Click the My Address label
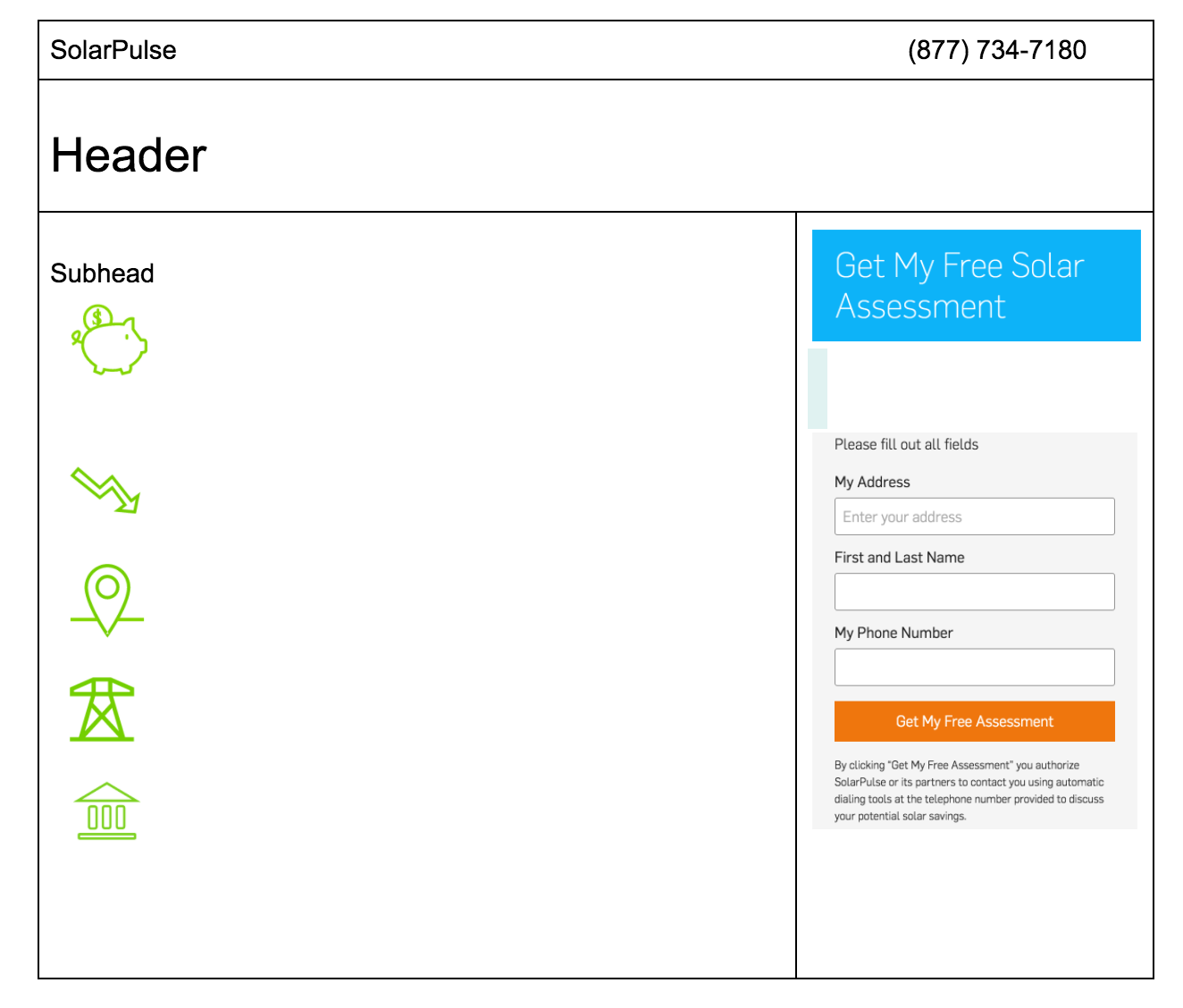1183x1008 pixels. click(x=872, y=482)
